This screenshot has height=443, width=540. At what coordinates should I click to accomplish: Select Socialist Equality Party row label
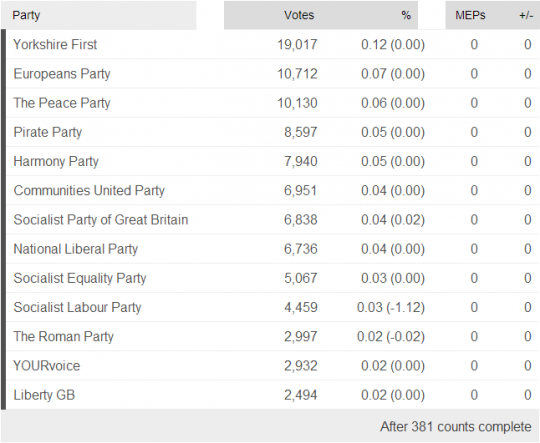[x=80, y=278]
